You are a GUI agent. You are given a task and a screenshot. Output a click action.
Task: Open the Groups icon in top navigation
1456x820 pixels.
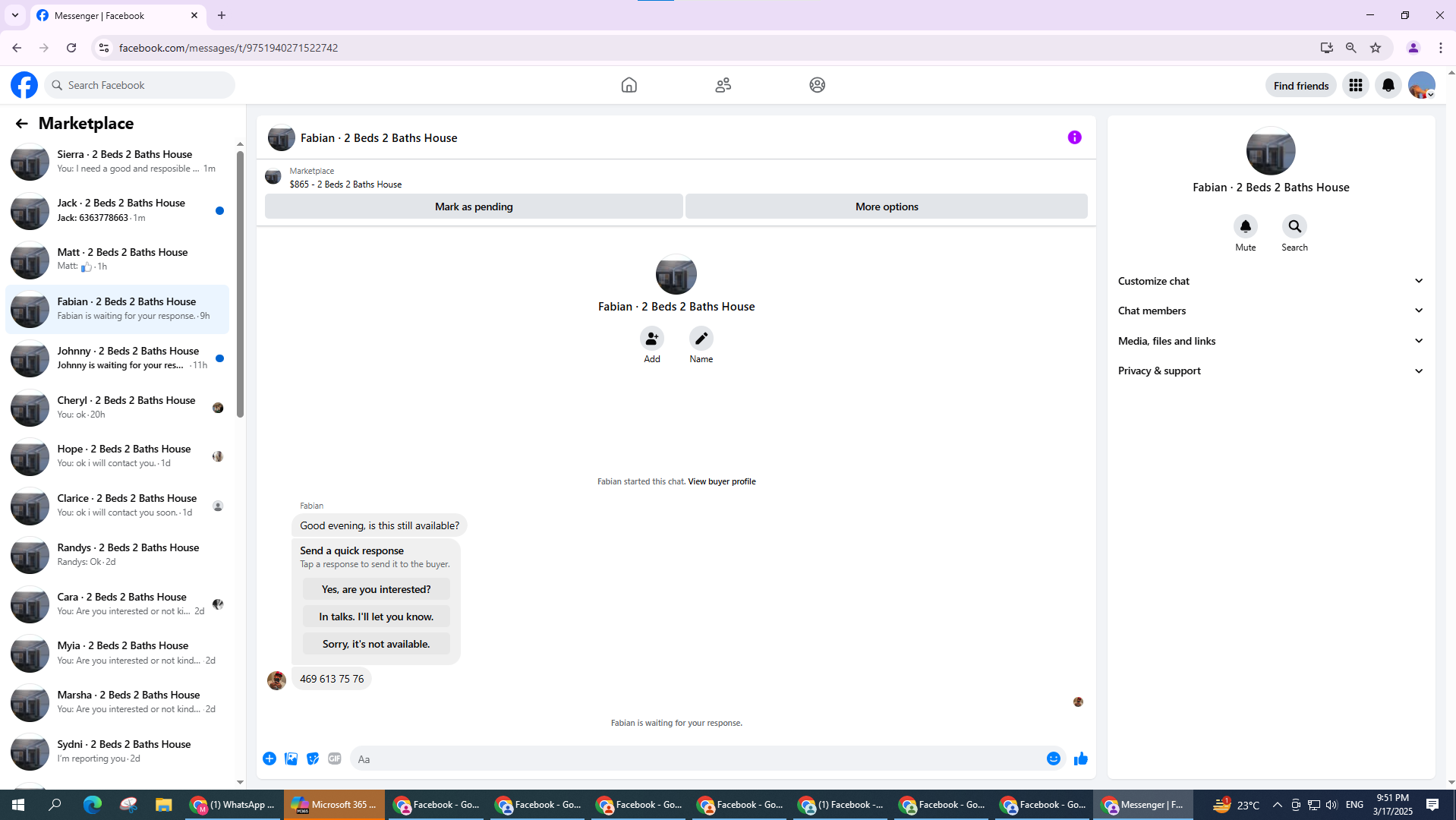click(x=817, y=85)
